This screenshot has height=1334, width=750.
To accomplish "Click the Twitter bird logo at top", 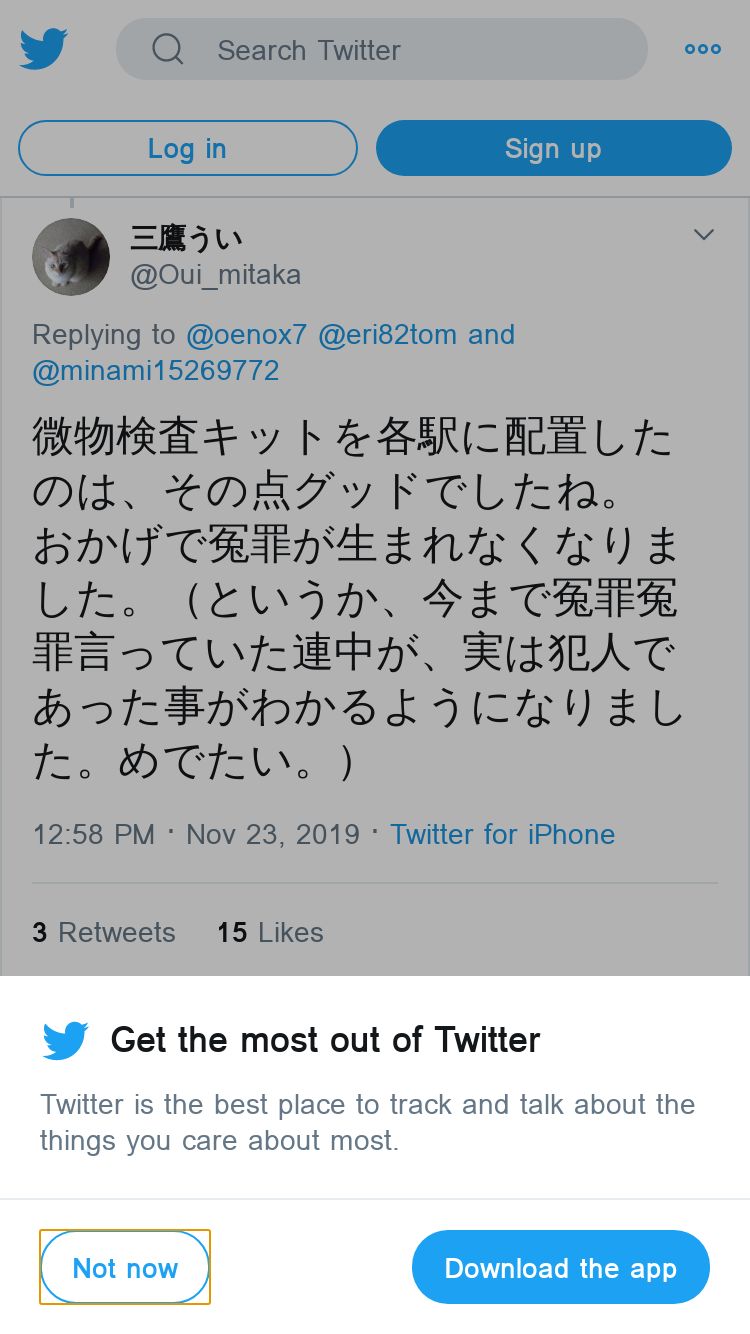I will click(x=44, y=49).
